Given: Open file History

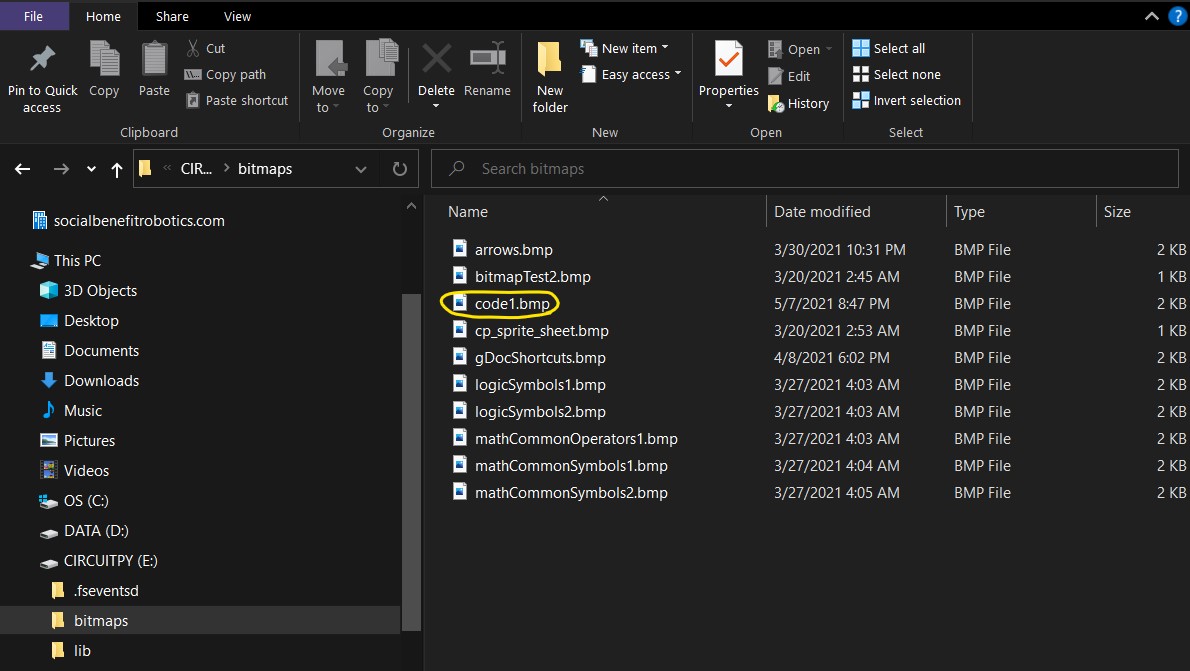Looking at the screenshot, I should (798, 103).
